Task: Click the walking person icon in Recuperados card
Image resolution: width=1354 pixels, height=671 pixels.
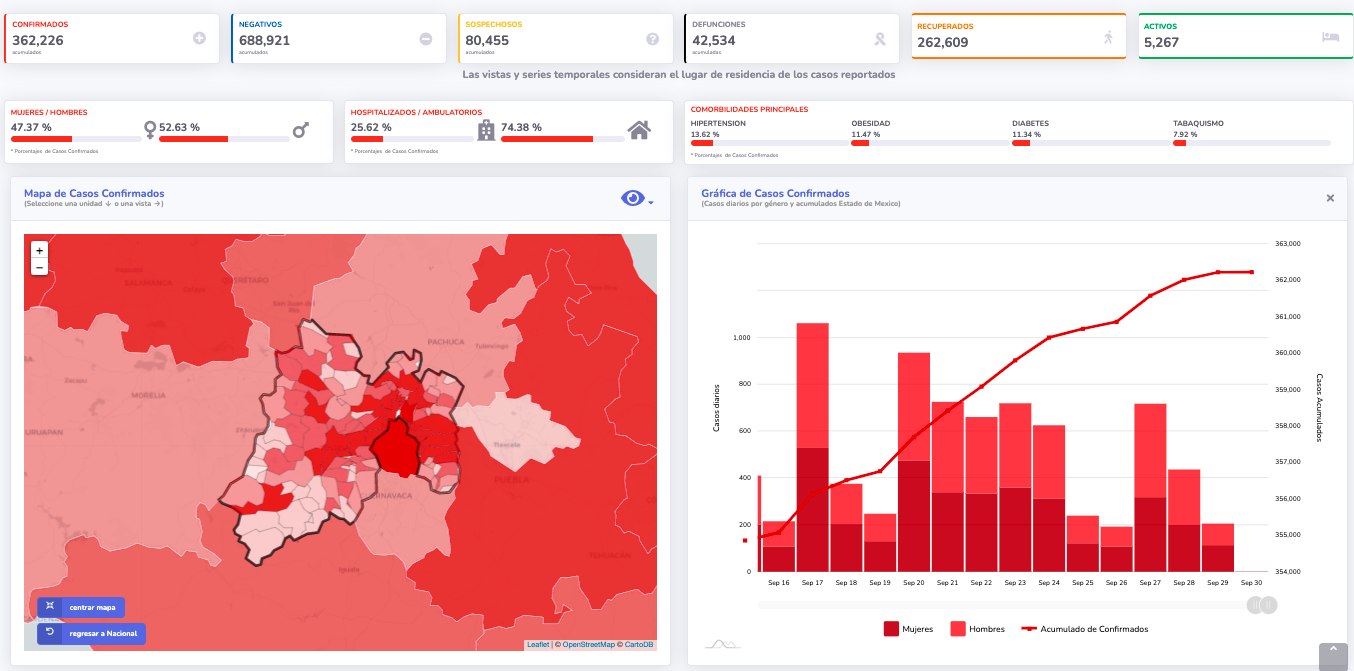Action: point(1107,37)
